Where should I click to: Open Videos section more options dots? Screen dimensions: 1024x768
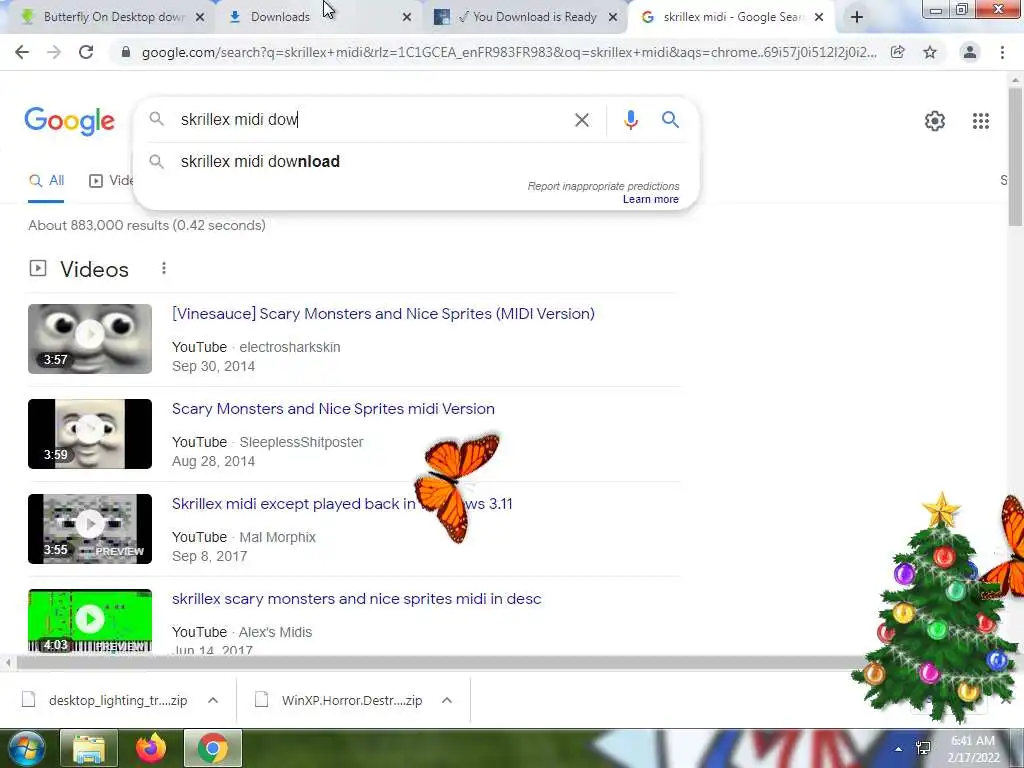tap(164, 268)
